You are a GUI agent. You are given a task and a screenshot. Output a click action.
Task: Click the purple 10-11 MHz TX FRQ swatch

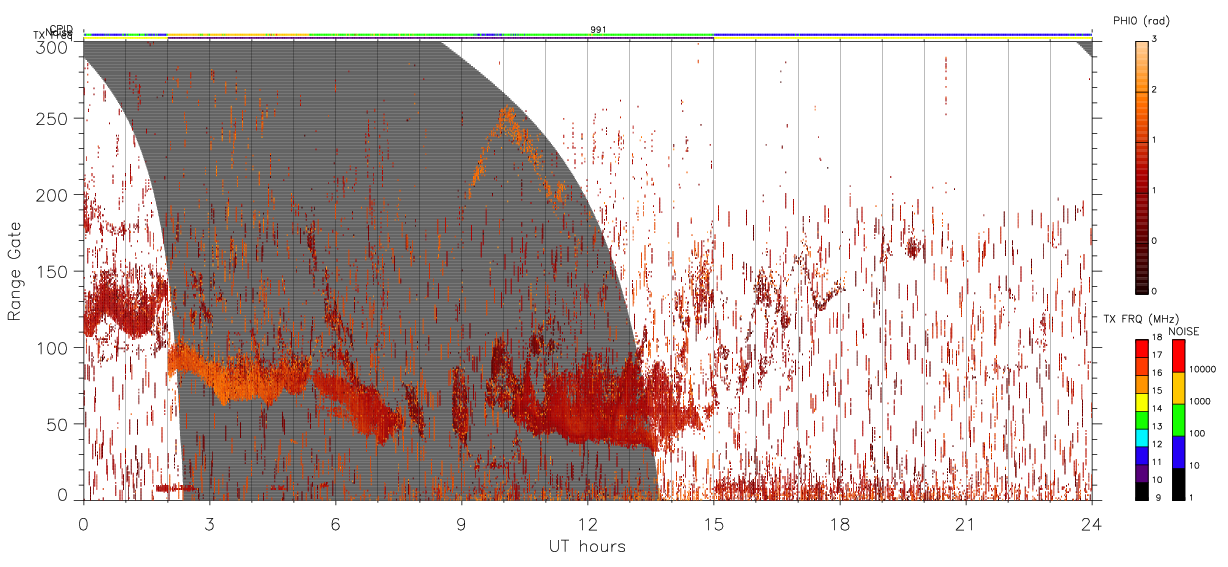[x=1141, y=473]
